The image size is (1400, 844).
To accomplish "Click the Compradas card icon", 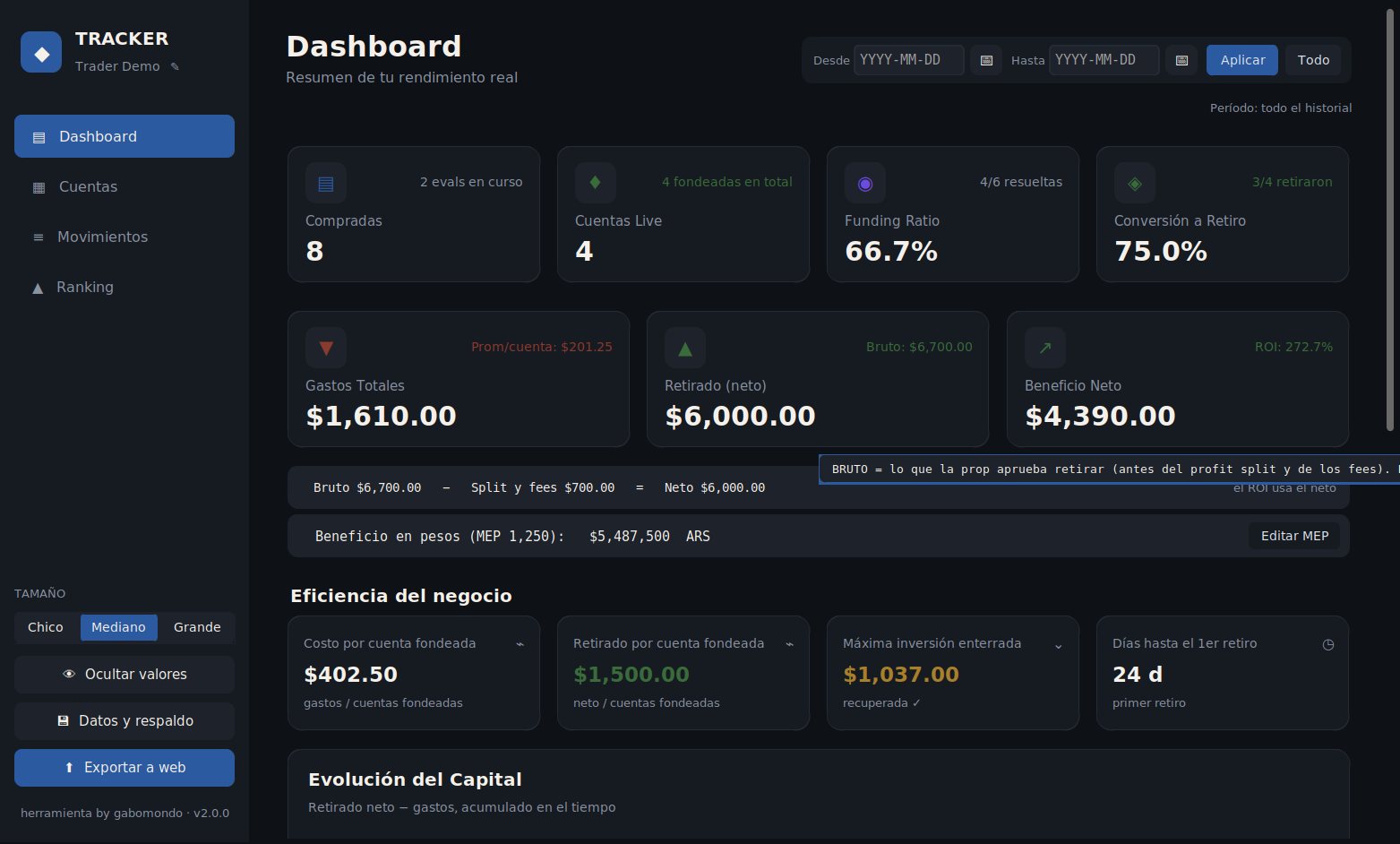I will point(326,183).
